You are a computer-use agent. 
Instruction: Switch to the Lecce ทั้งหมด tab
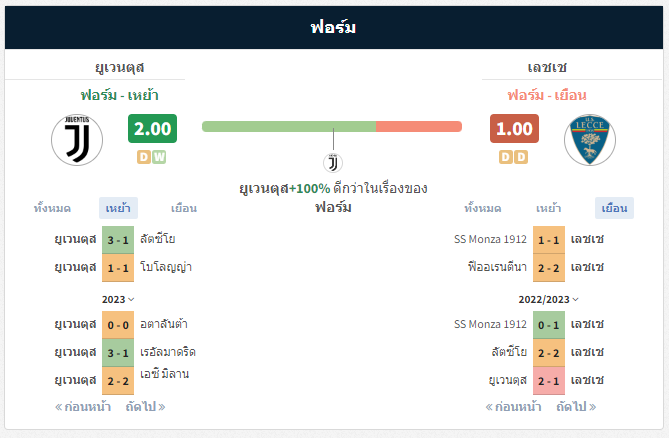[483, 208]
